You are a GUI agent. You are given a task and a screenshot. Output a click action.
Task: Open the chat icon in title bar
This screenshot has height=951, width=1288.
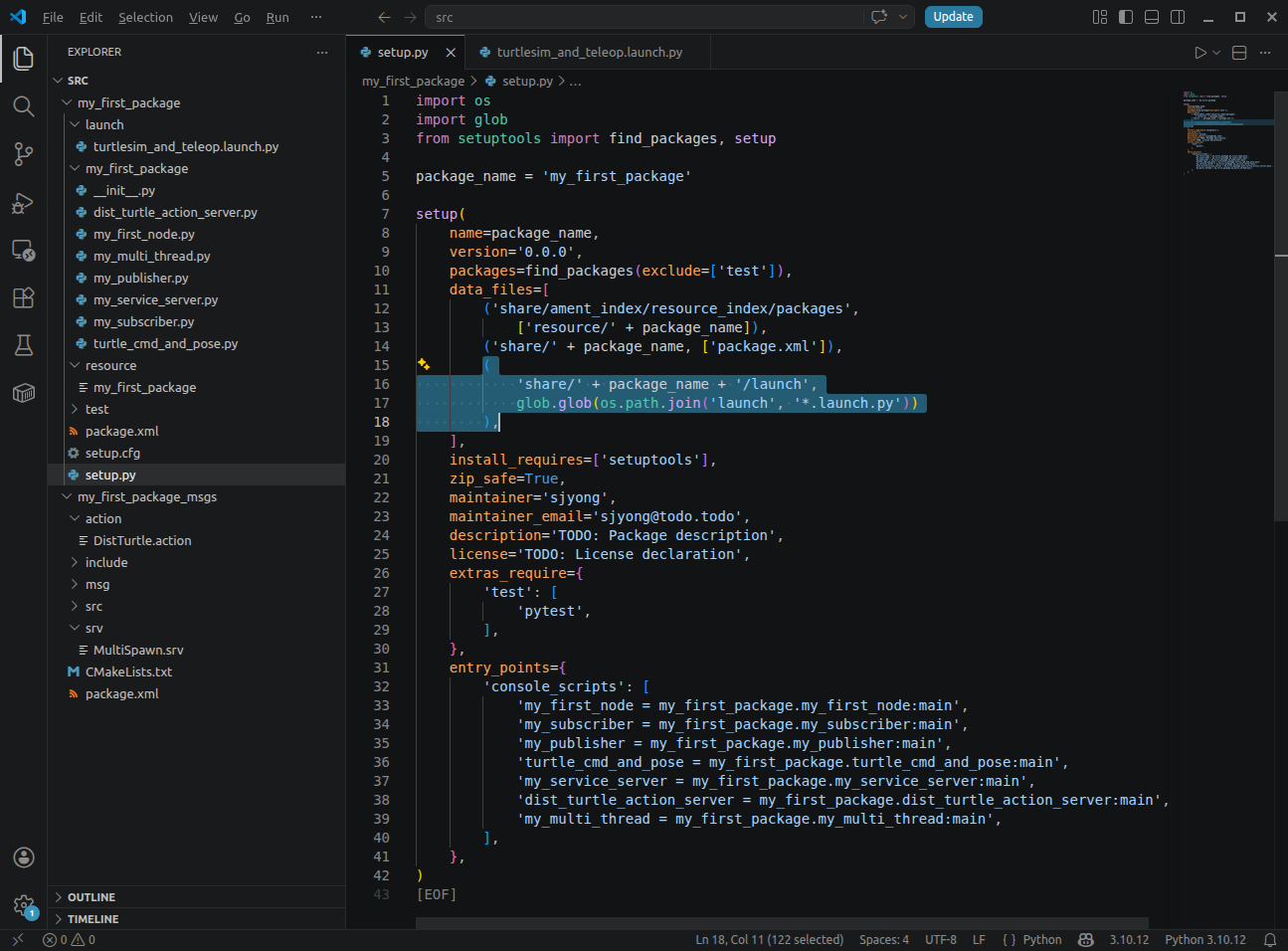pos(879,17)
